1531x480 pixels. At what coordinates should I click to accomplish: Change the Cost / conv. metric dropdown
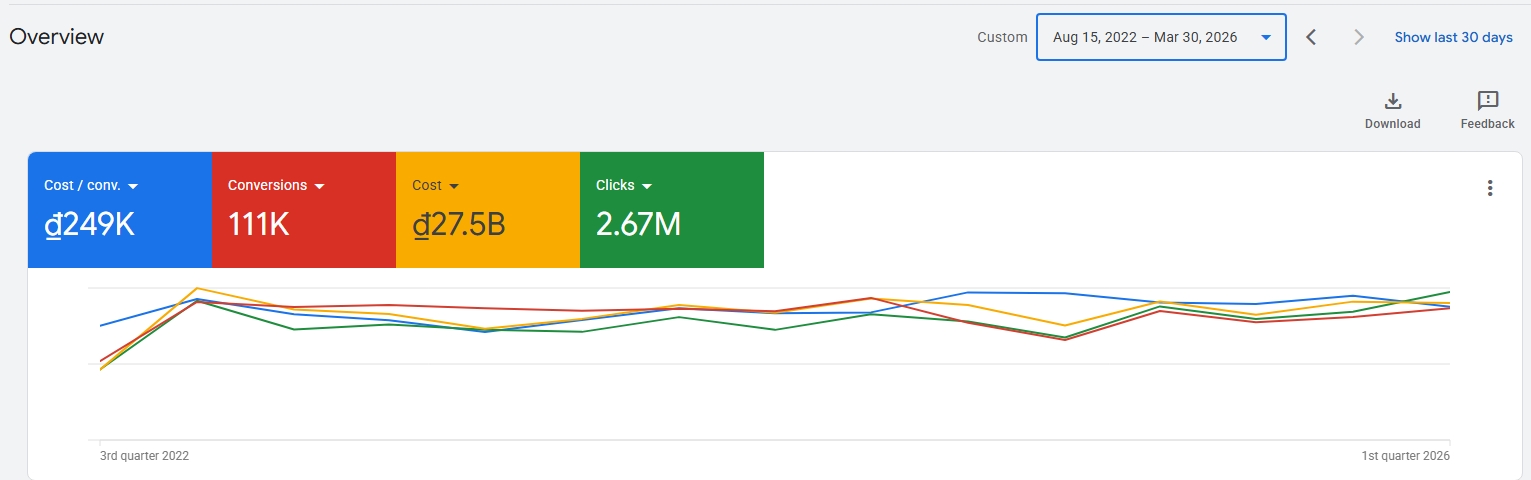[91, 186]
